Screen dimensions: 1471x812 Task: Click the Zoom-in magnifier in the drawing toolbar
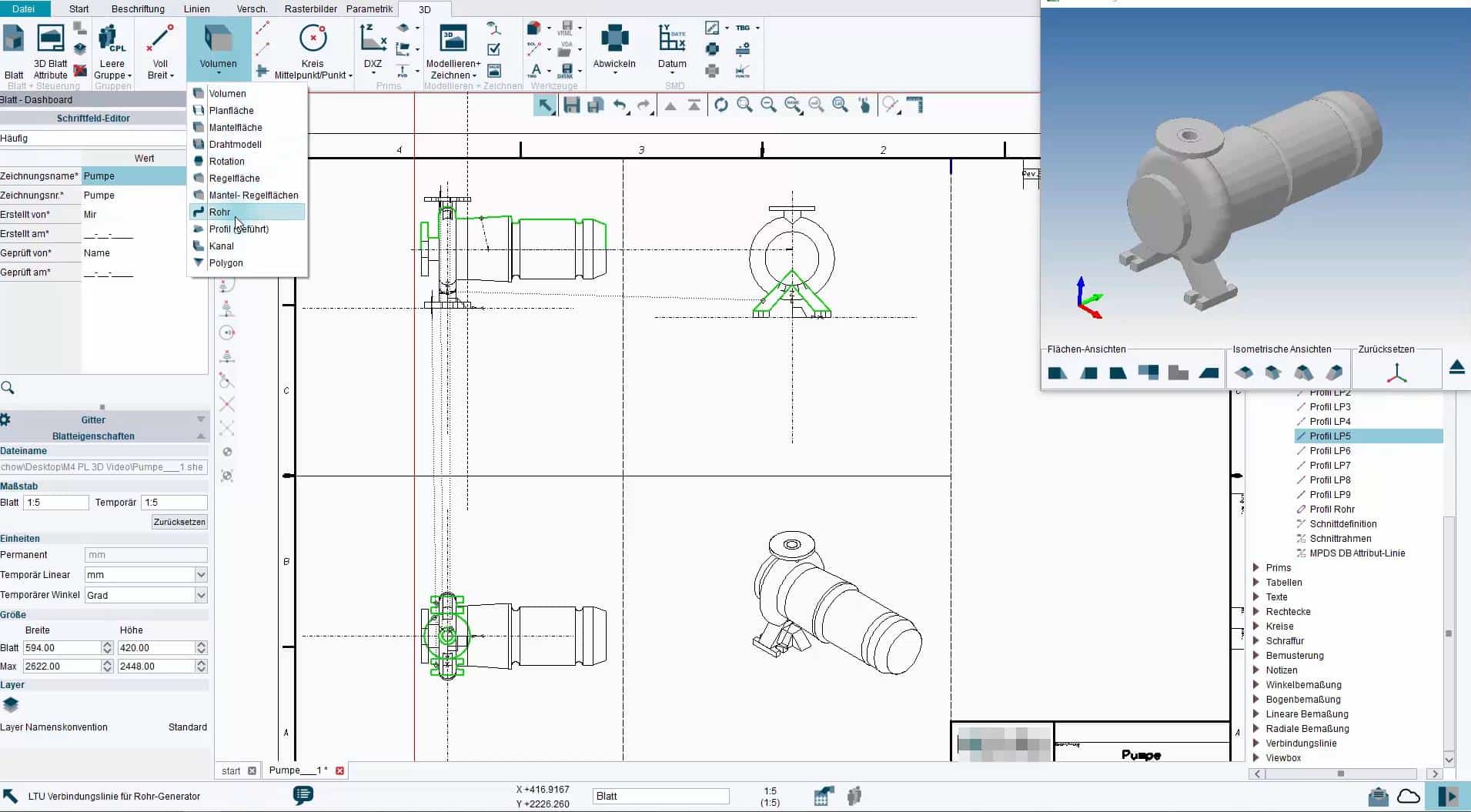tap(745, 105)
